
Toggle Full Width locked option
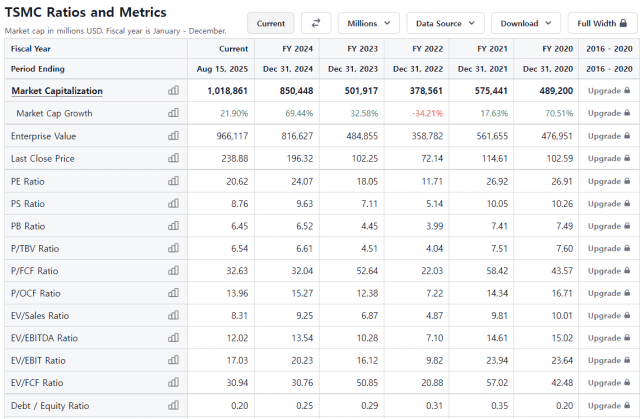tap(602, 23)
